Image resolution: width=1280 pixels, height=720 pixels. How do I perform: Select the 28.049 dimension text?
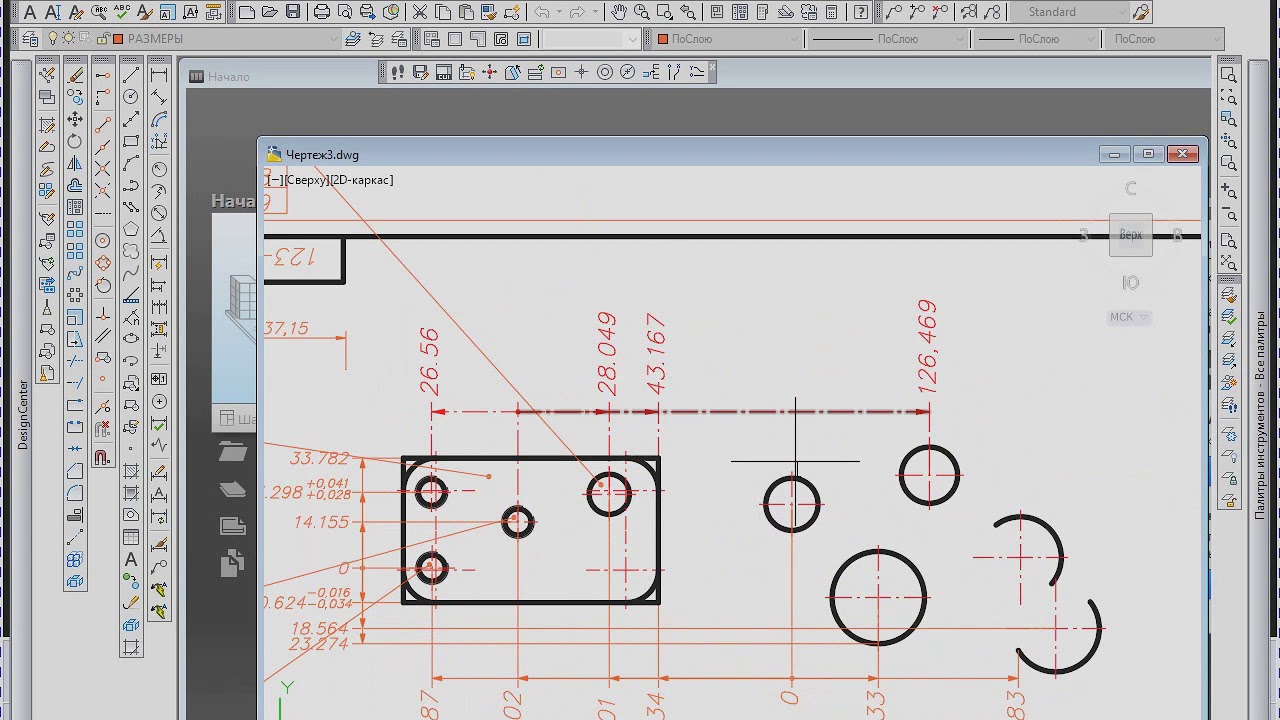606,354
